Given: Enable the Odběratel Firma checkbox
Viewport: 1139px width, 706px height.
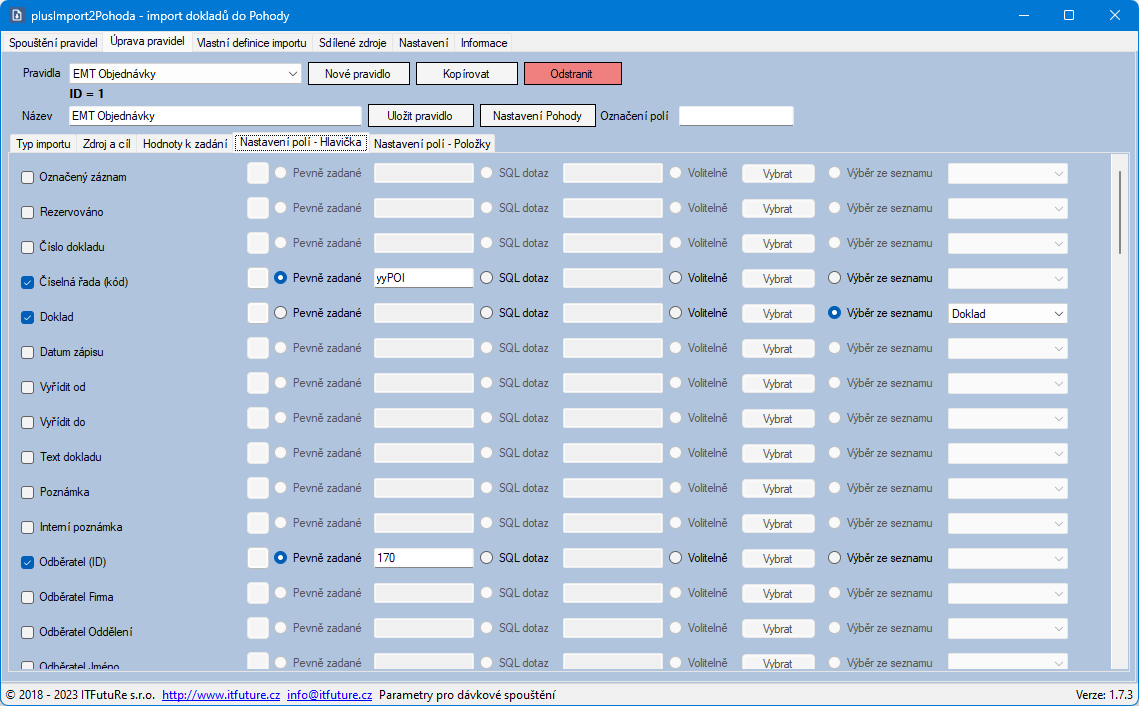Looking at the screenshot, I should pos(28,597).
